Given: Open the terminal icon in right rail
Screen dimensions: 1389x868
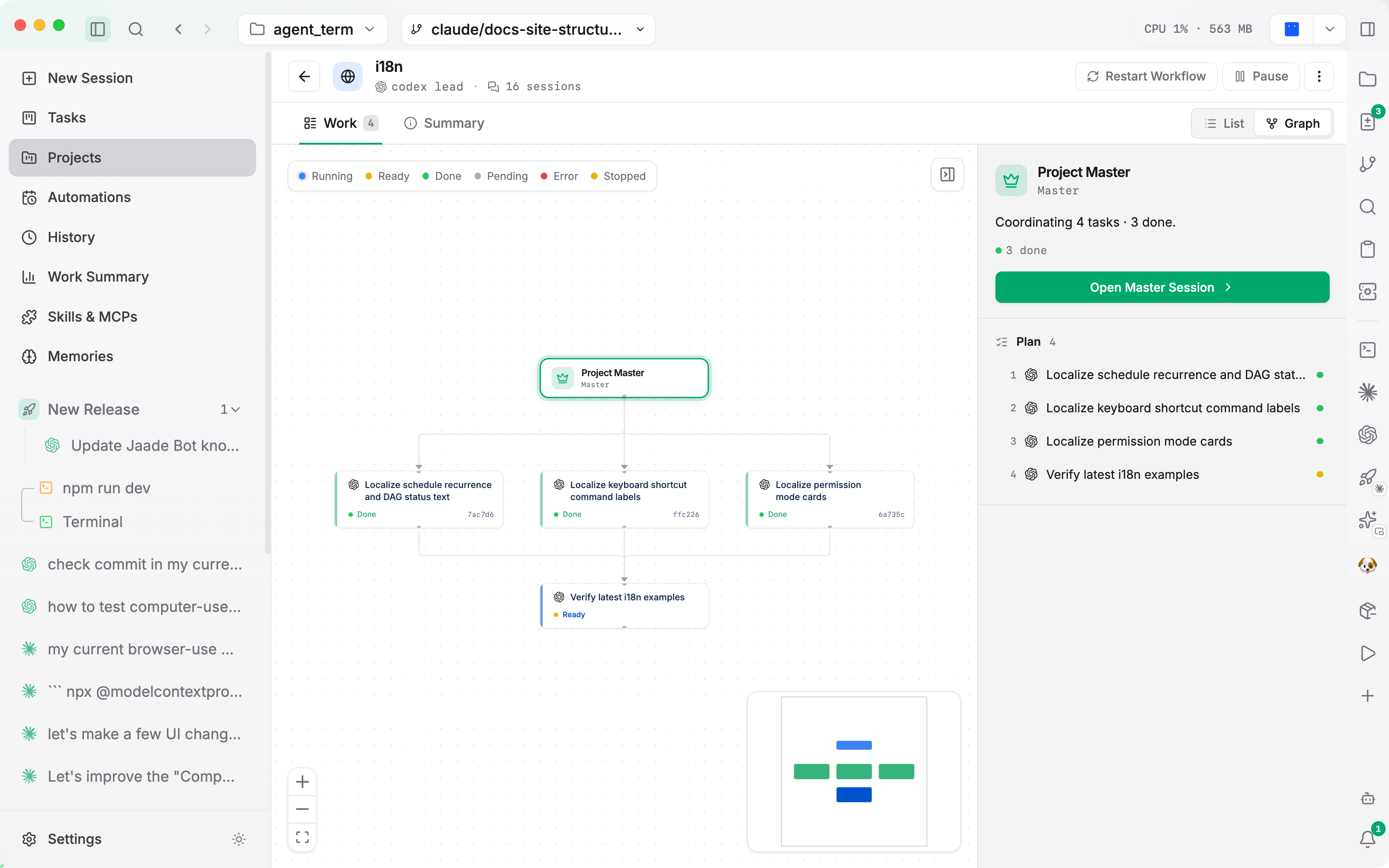Looking at the screenshot, I should coord(1367,350).
